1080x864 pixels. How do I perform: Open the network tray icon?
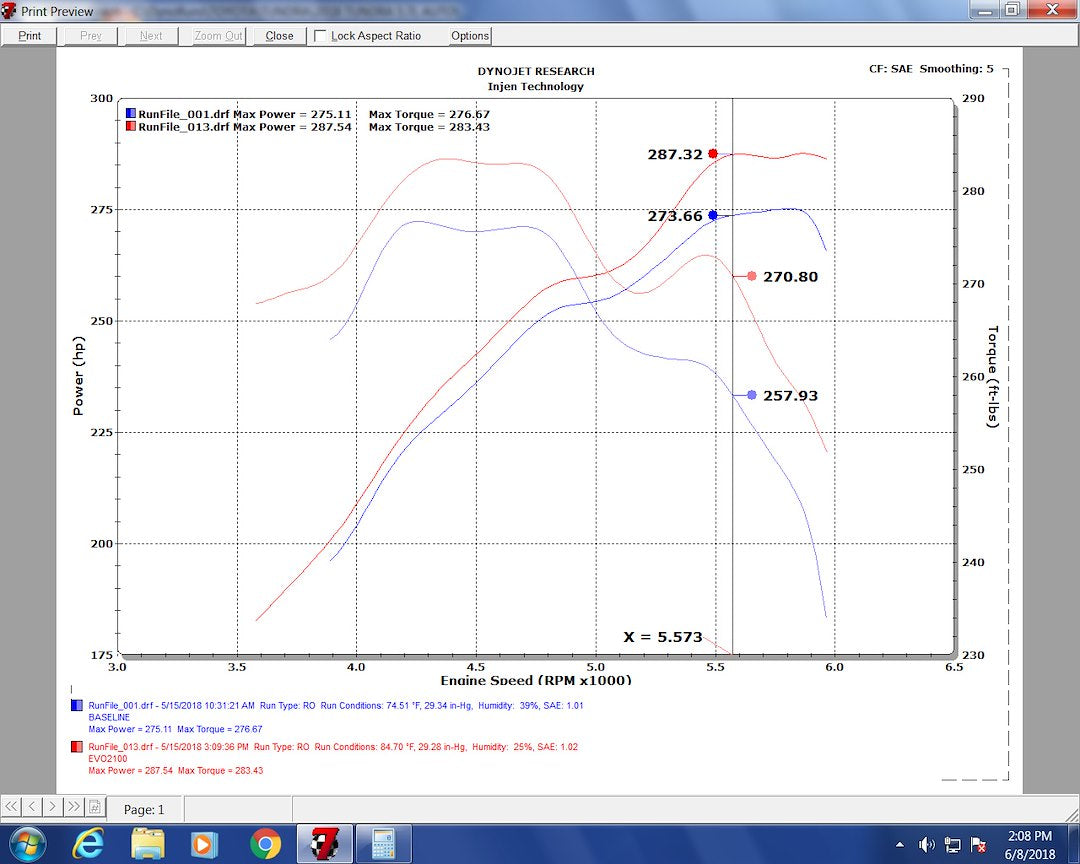click(953, 844)
